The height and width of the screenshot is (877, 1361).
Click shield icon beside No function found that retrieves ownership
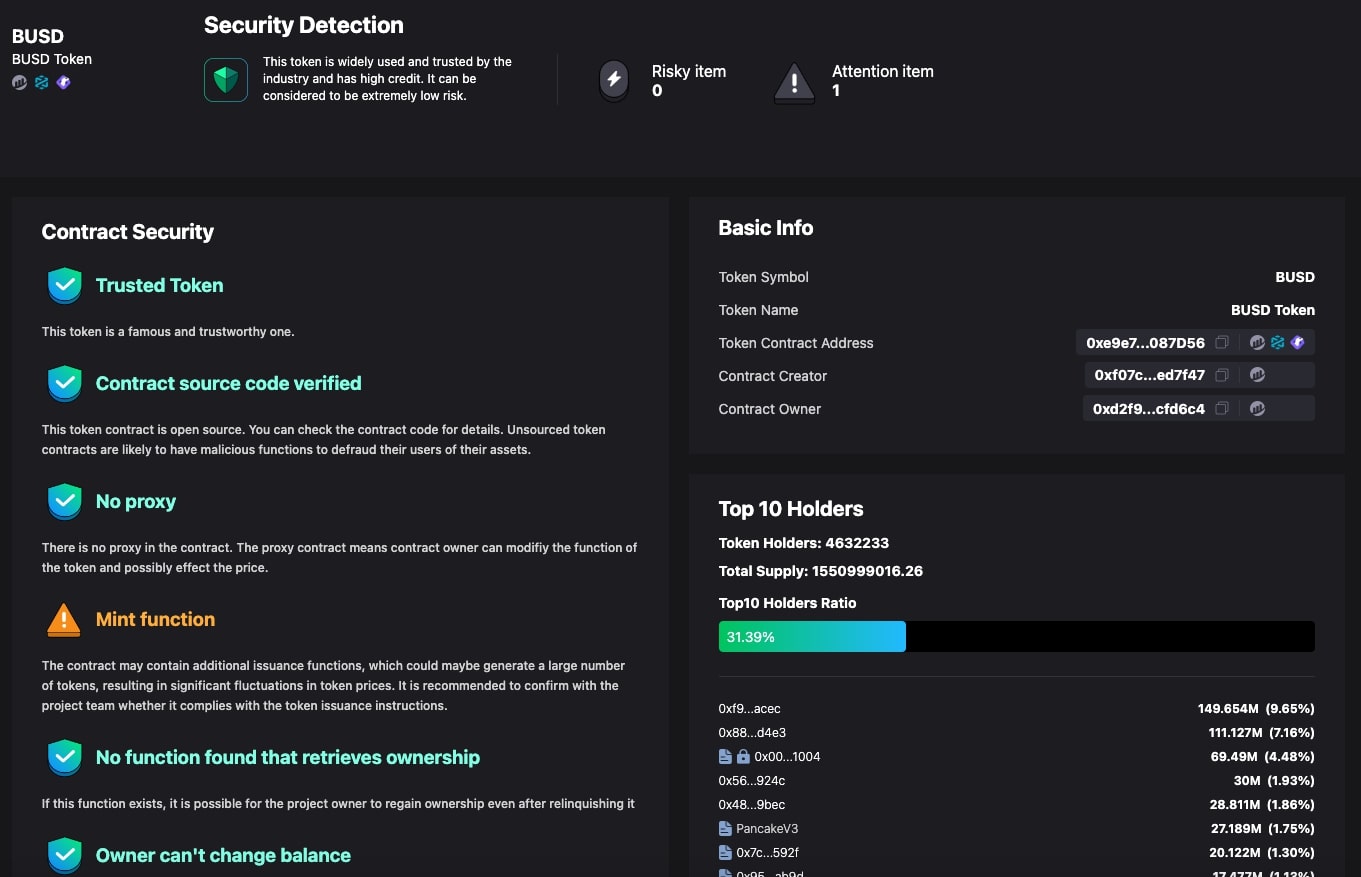(65, 758)
